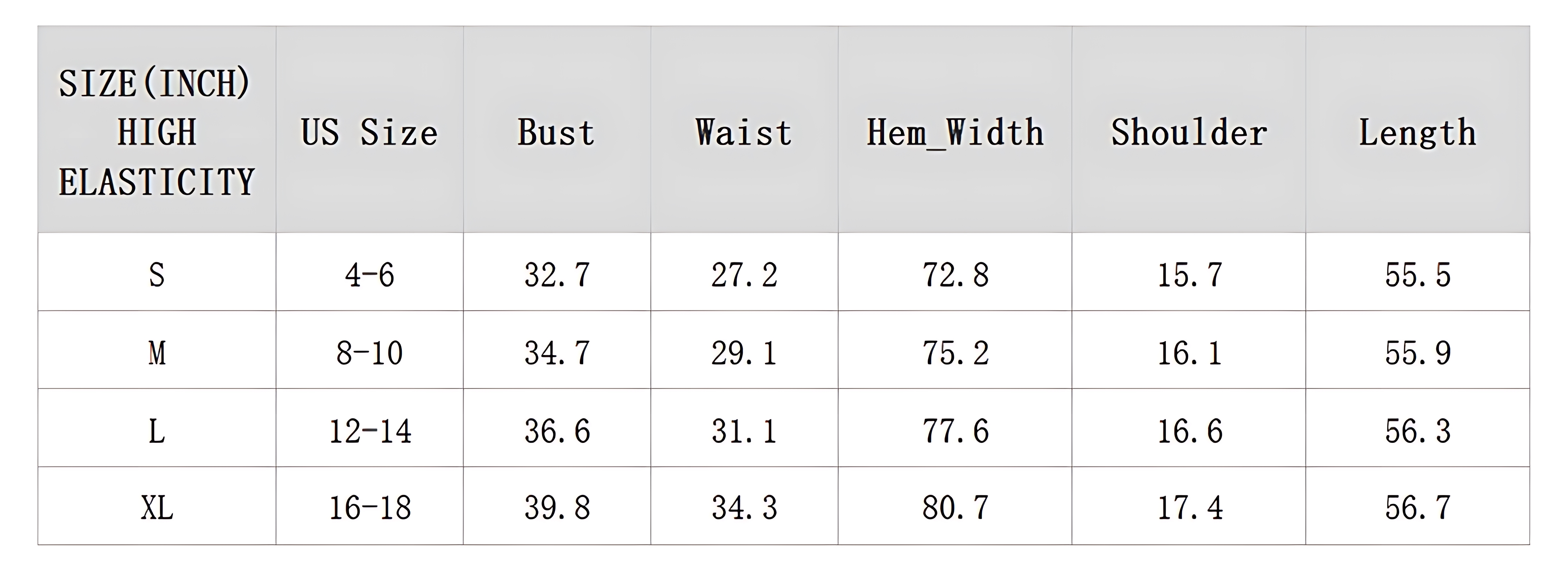Select the Shoulder column header
Viewport: 1568px width, 573px height.
pyautogui.click(x=1189, y=129)
